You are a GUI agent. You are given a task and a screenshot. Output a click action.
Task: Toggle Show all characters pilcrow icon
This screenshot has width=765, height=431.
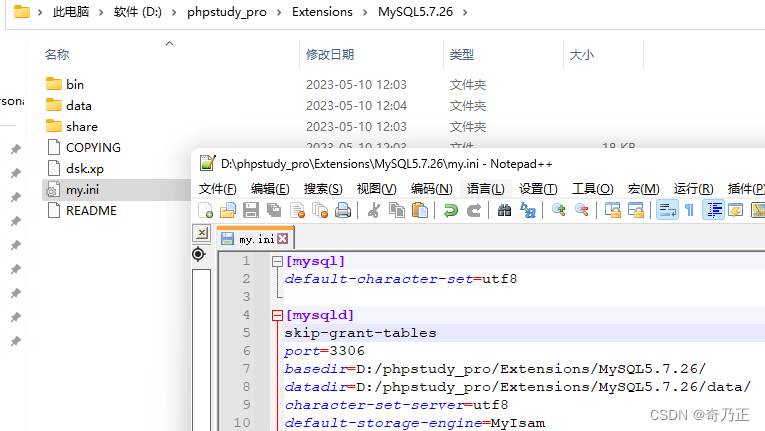(x=689, y=210)
